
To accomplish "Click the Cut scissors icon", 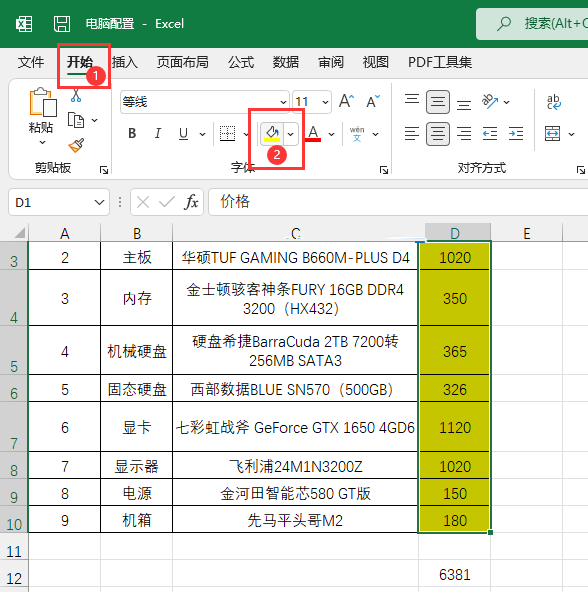I will [76, 95].
